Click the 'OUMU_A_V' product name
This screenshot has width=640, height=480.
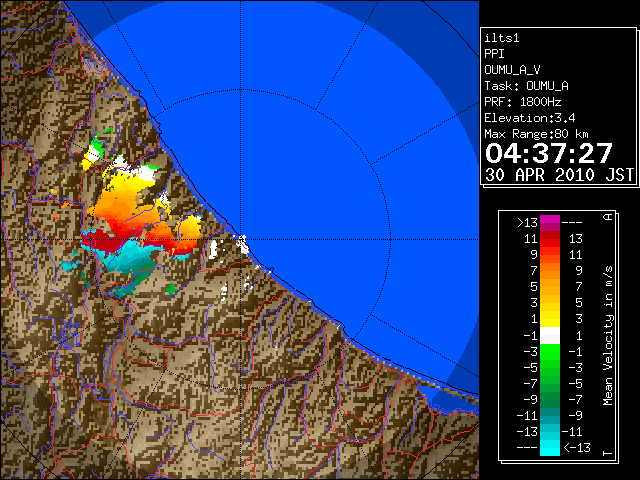(512, 70)
